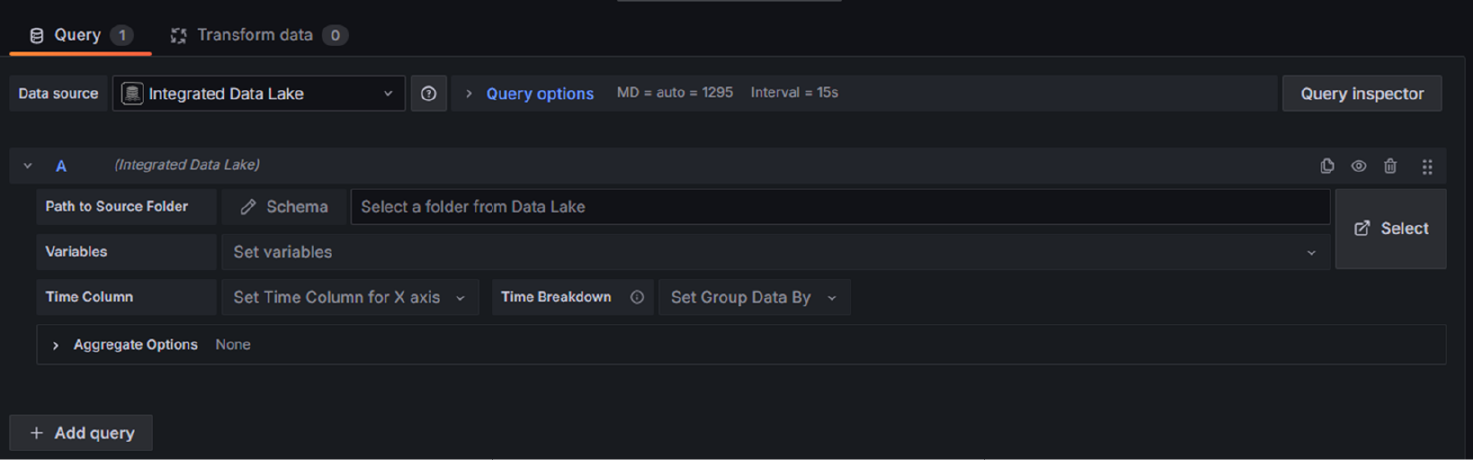Open Integrated Data Lake data source dropdown
The height and width of the screenshot is (460, 1474).
pos(258,93)
